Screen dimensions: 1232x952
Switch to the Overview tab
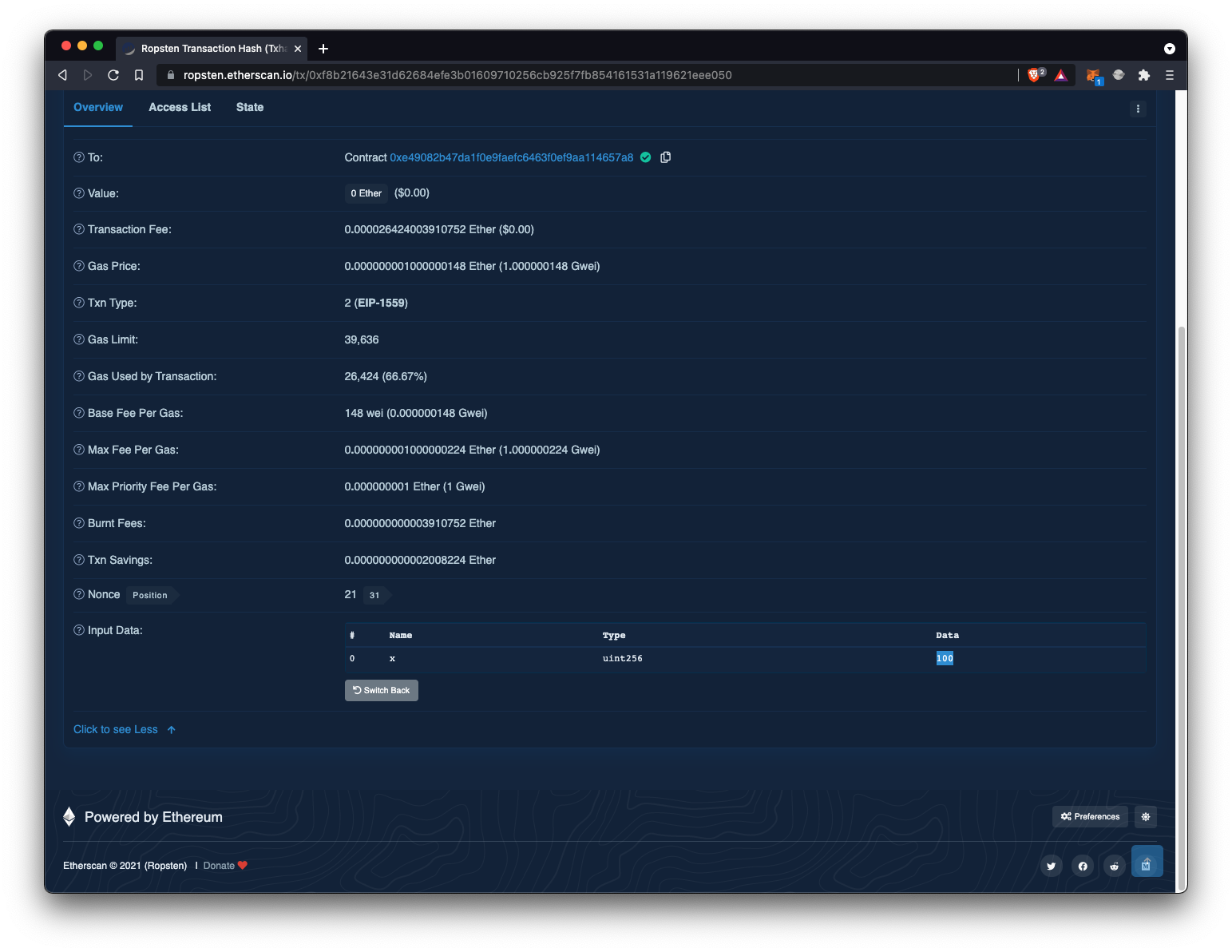click(98, 107)
